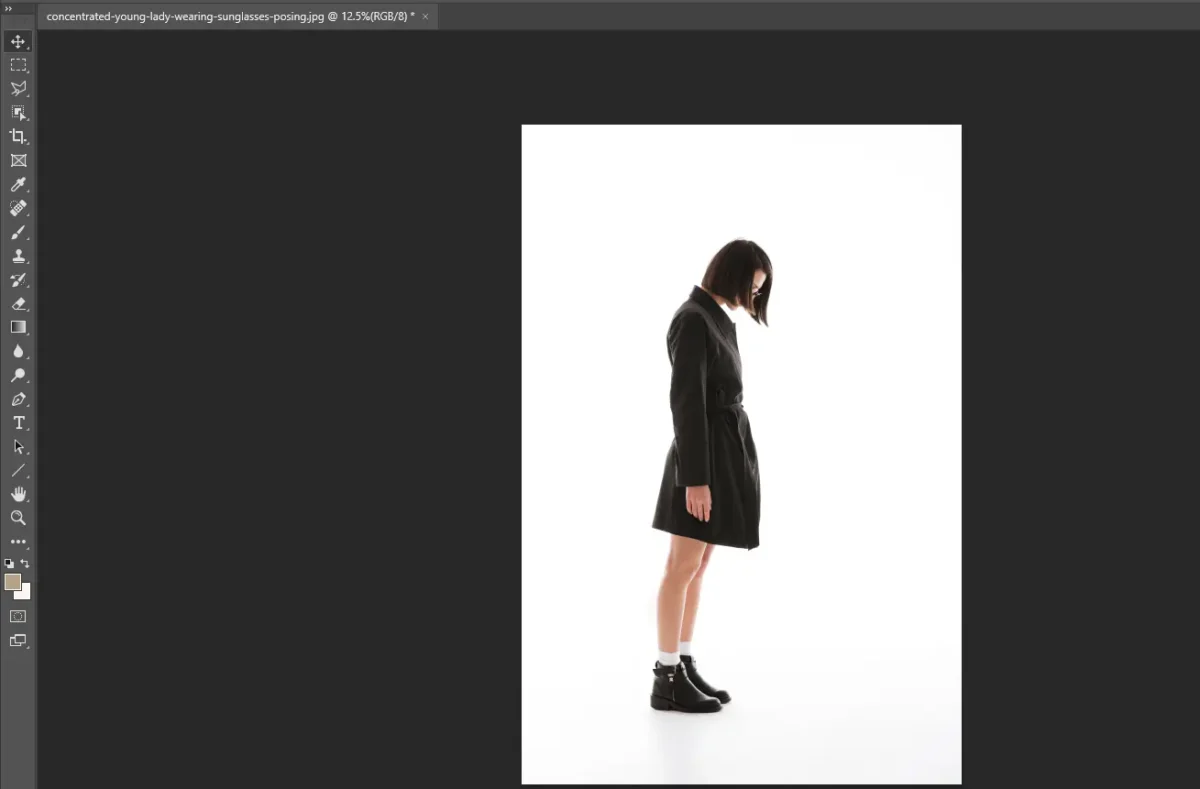
Task: Open the foreground color picker swatch
Action: [x=12, y=581]
